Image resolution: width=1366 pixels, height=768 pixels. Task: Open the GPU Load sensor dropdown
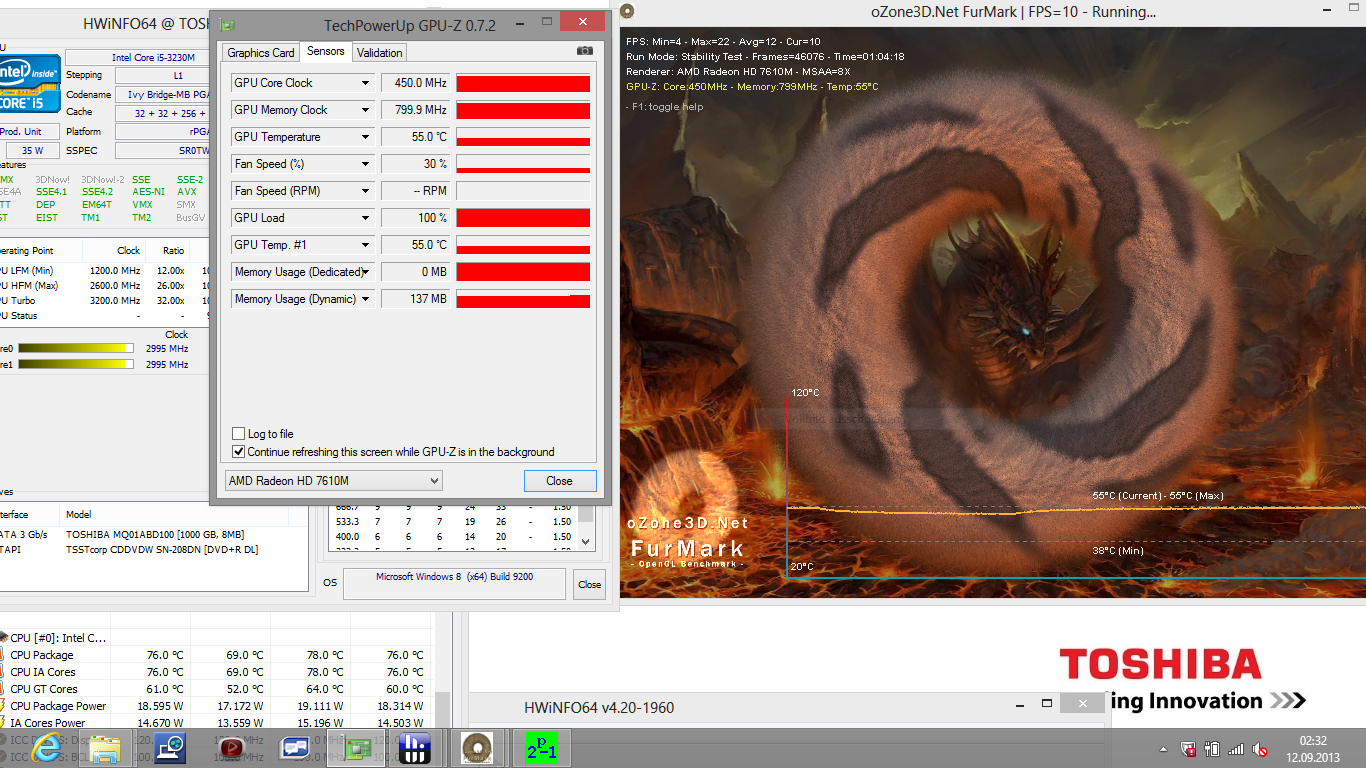365,218
